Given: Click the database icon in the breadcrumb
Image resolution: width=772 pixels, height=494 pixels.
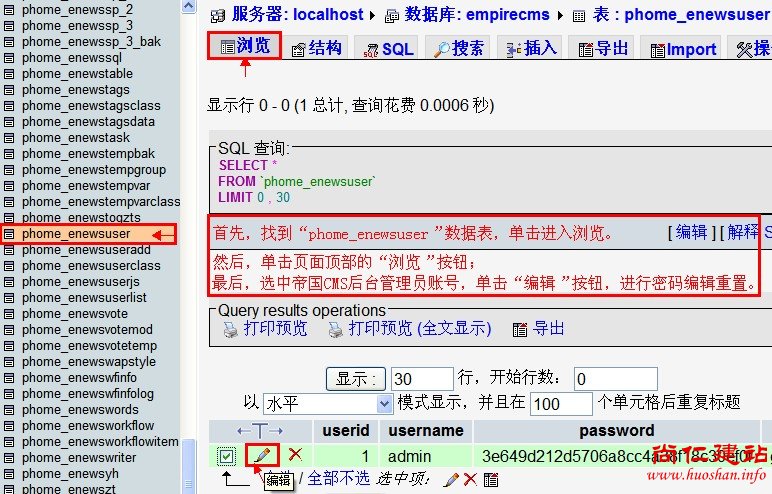Looking at the screenshot, I should pyautogui.click(x=392, y=16).
